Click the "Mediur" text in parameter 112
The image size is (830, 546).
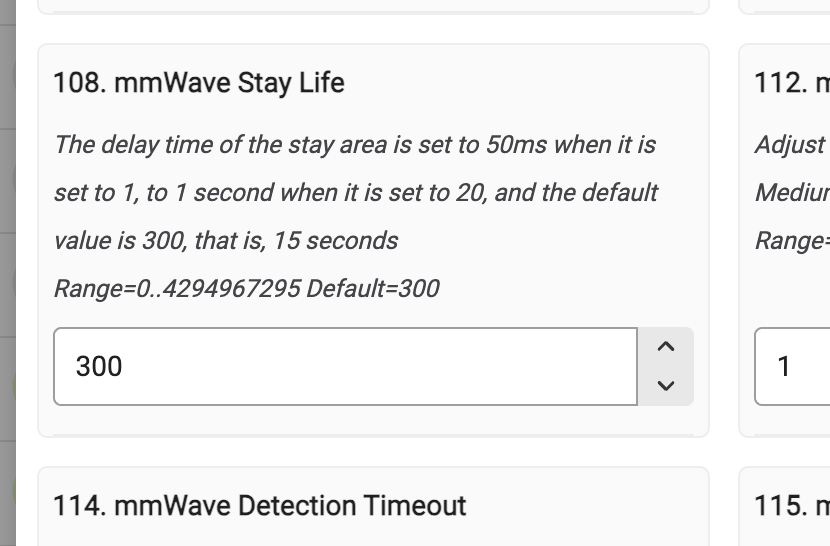792,193
